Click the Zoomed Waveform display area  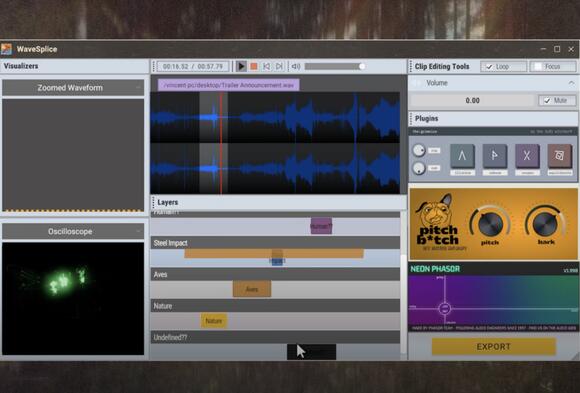(73, 155)
